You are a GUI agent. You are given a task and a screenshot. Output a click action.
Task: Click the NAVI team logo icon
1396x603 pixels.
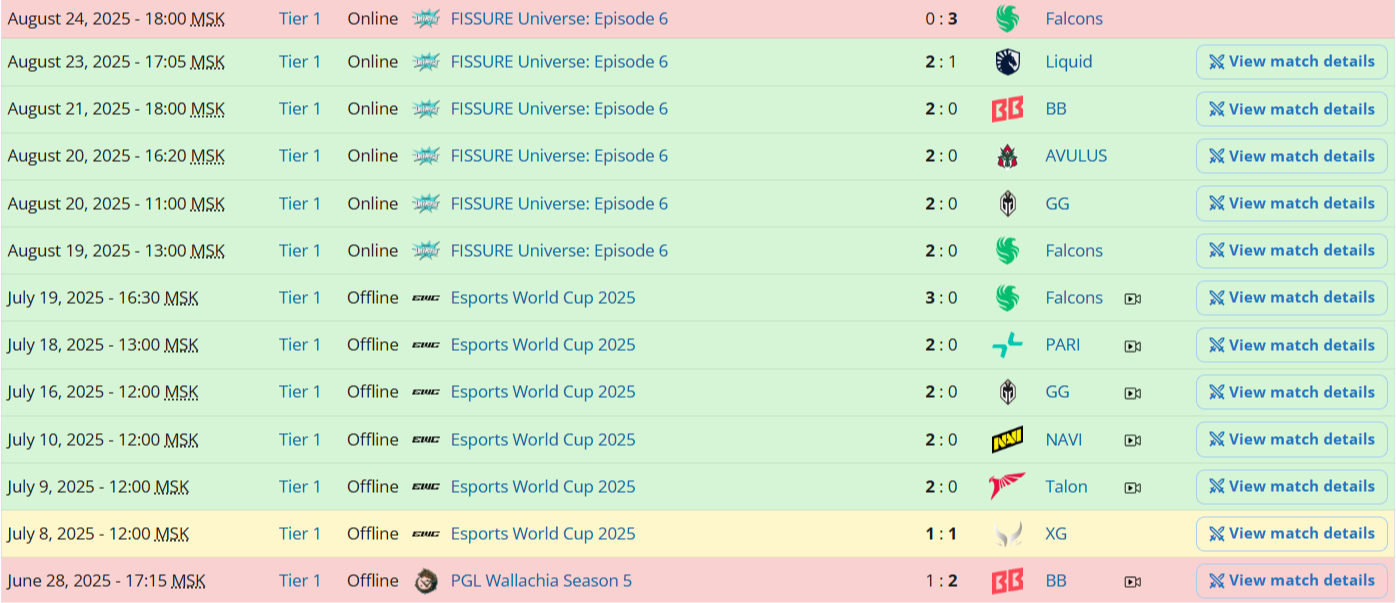[x=1007, y=440]
